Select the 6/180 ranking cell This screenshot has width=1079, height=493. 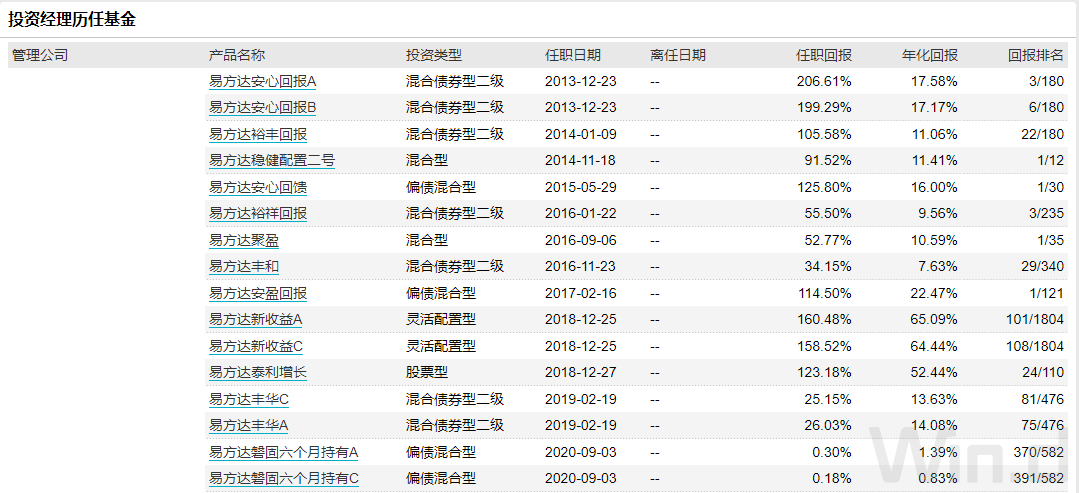[x=1047, y=107]
